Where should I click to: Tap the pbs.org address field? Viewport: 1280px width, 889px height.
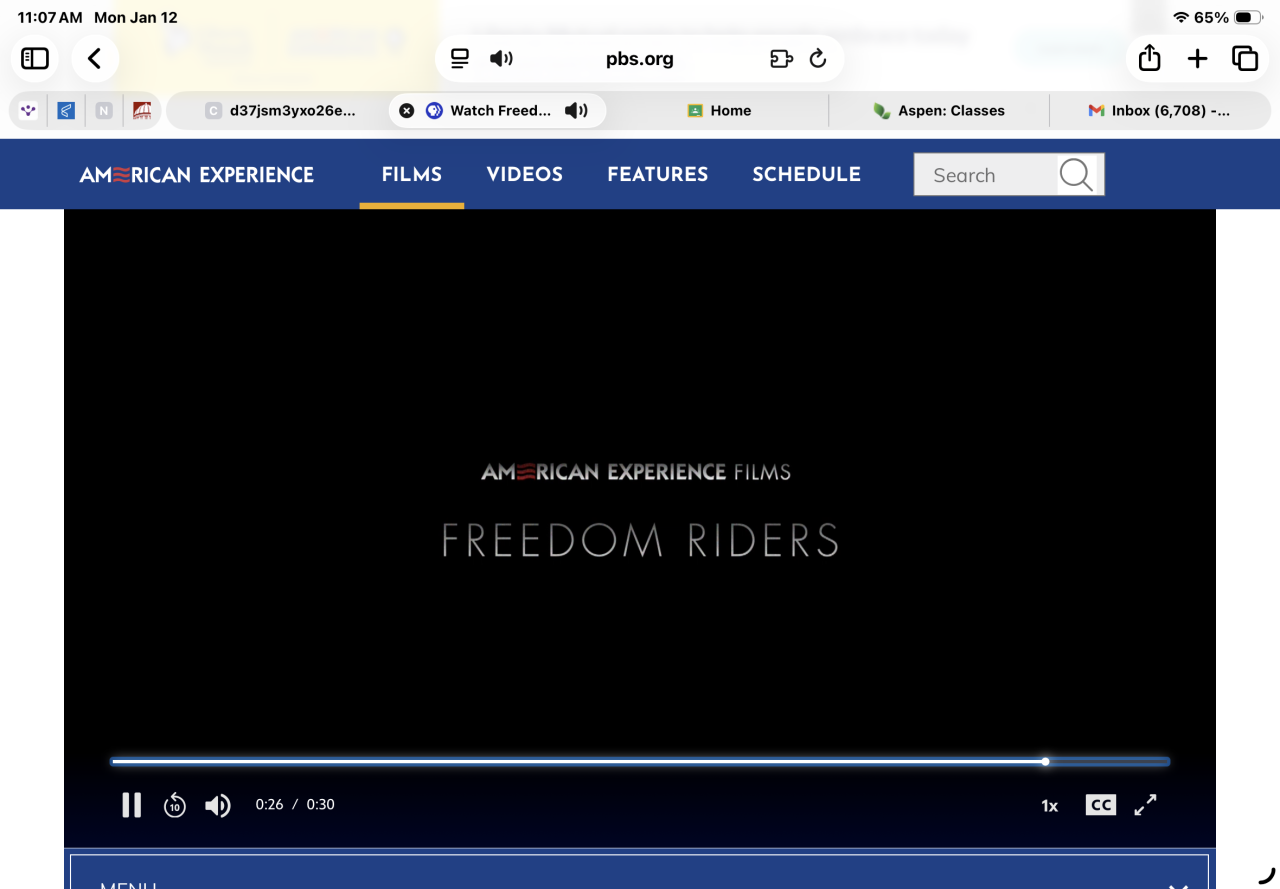point(640,59)
